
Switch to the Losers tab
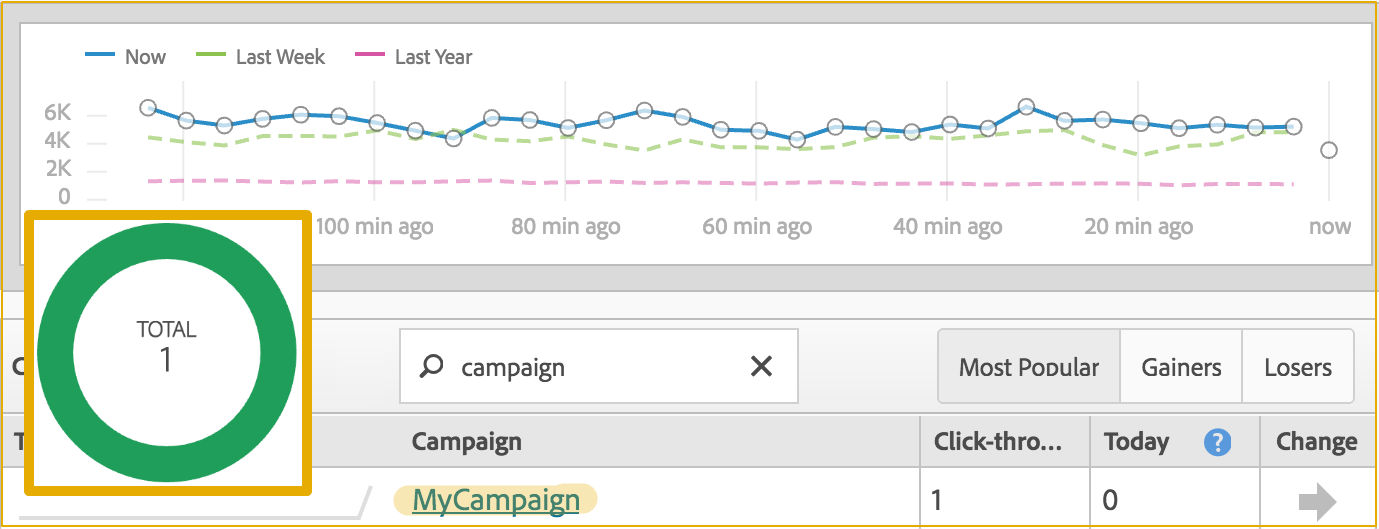tap(1297, 367)
